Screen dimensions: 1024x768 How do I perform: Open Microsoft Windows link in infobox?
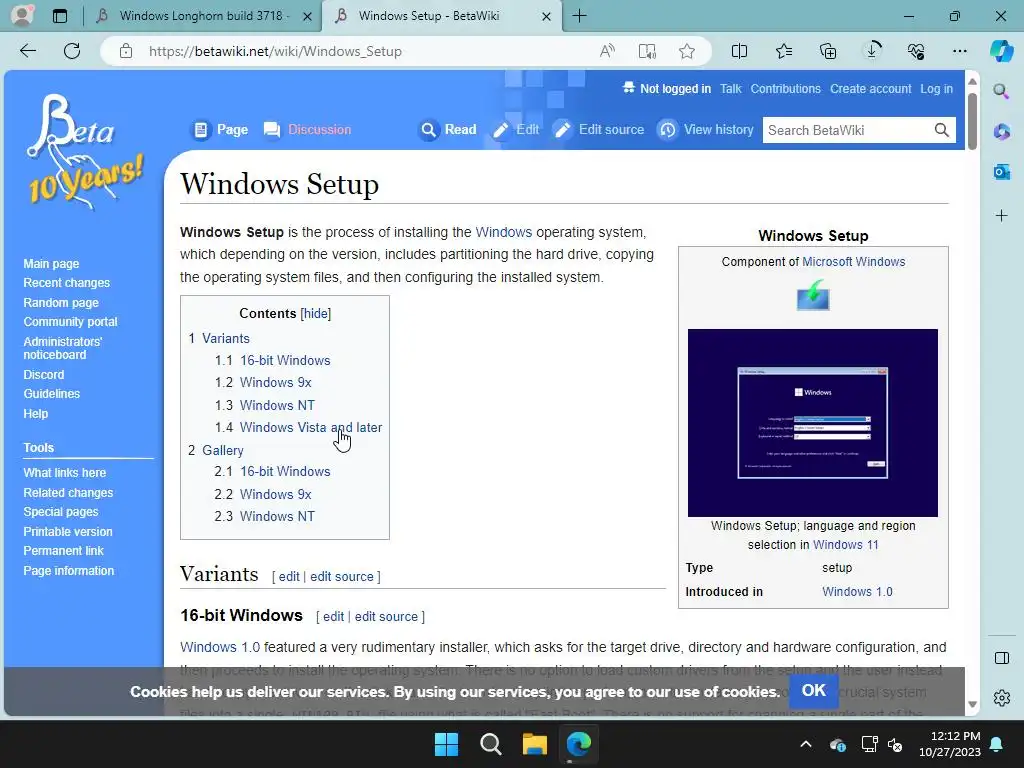[854, 262]
